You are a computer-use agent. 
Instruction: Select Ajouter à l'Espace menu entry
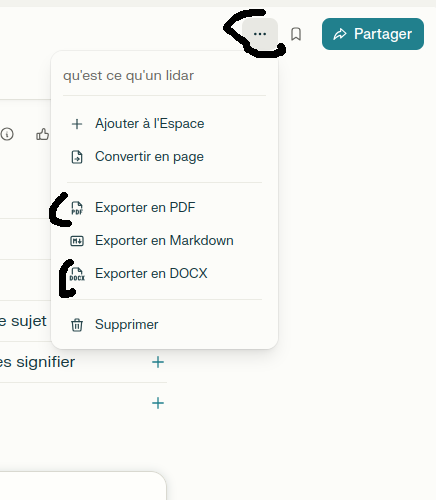[164, 124]
